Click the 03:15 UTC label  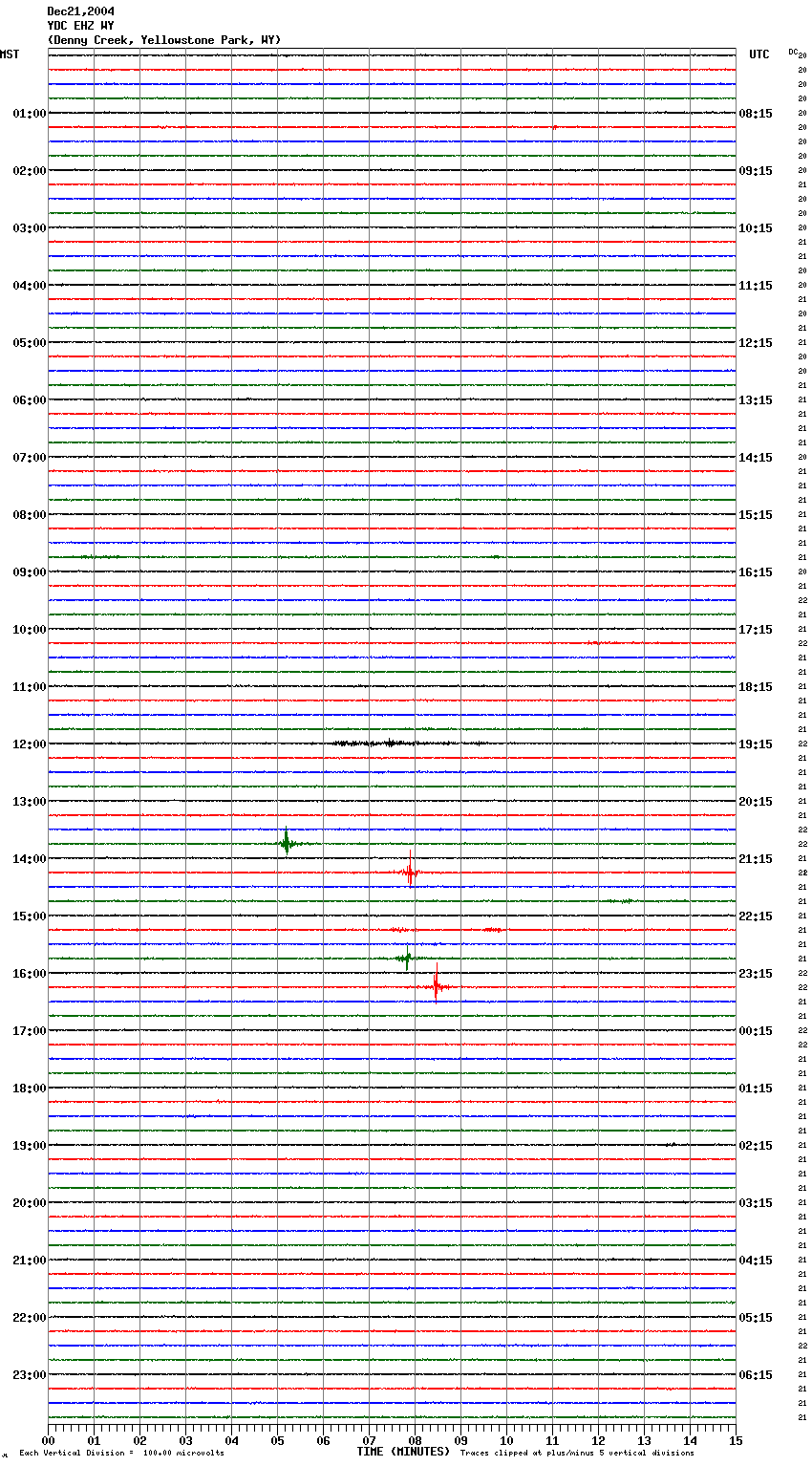756,1203
